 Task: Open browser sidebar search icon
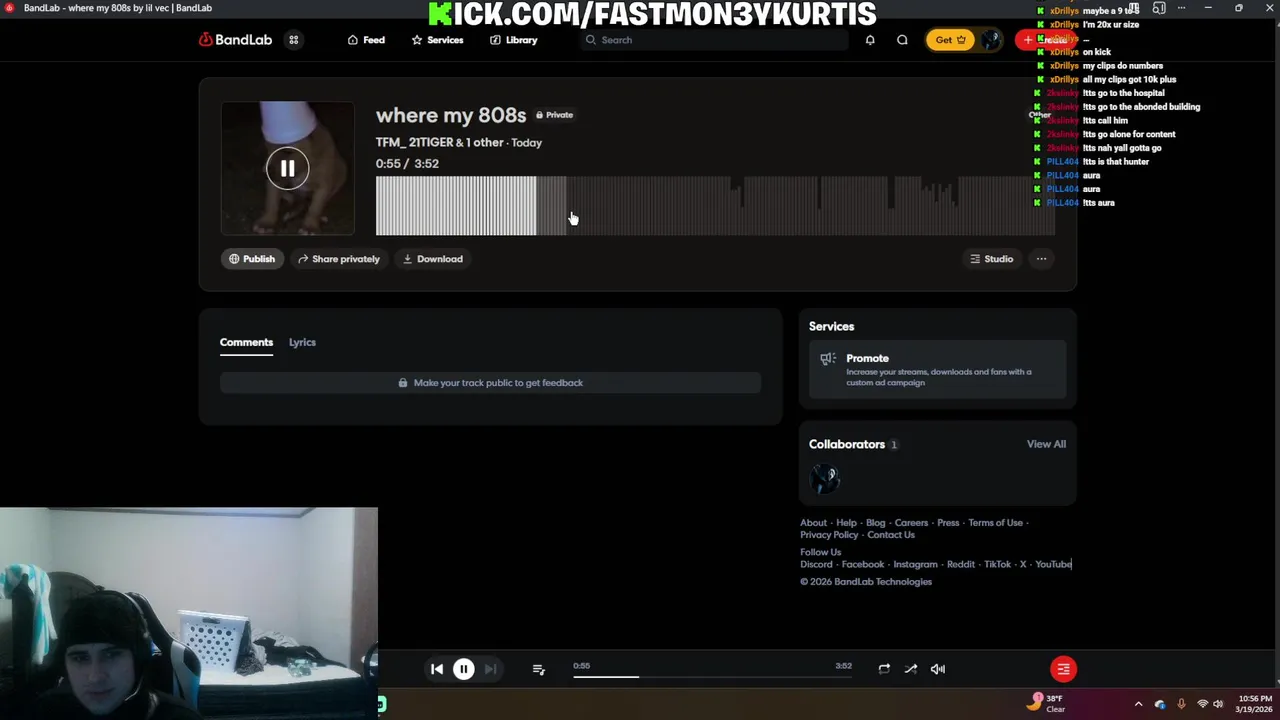tap(1159, 8)
